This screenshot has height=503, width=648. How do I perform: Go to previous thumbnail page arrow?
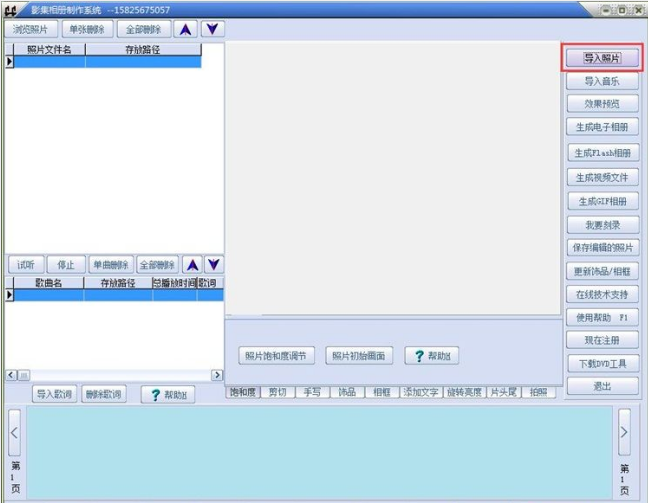coord(14,433)
